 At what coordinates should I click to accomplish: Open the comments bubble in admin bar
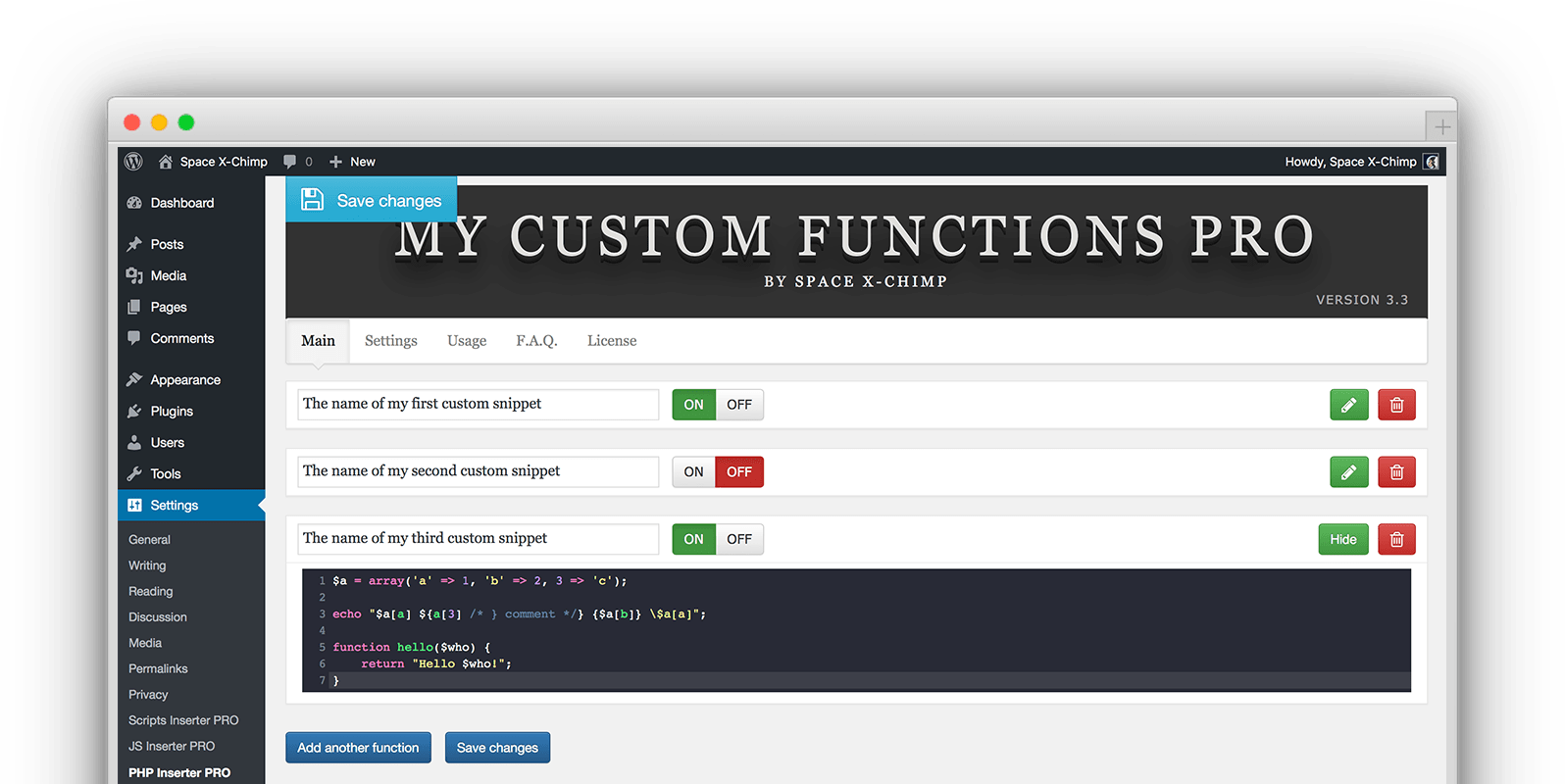click(x=297, y=162)
